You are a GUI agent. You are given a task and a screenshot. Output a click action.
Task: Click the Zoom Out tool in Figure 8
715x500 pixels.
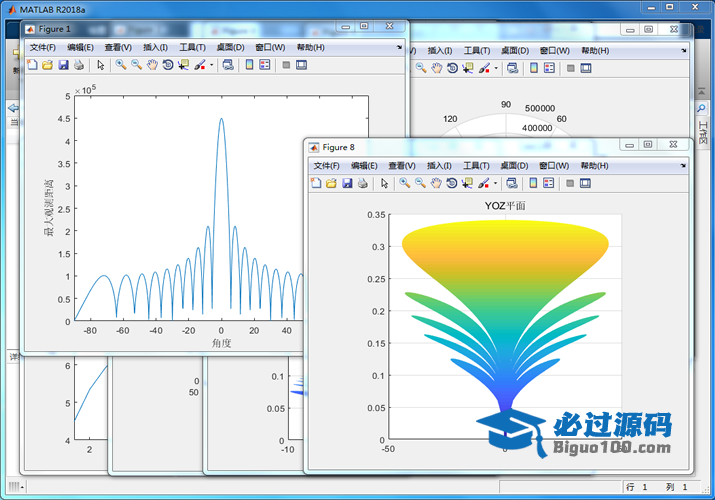click(421, 184)
